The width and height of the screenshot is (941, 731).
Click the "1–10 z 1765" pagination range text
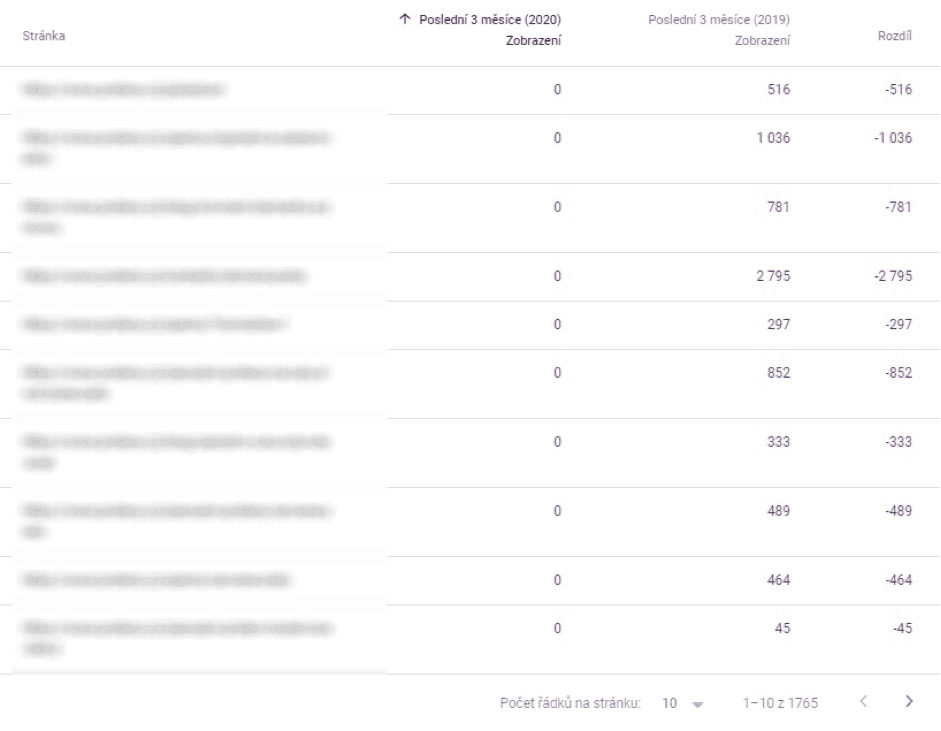pos(780,703)
